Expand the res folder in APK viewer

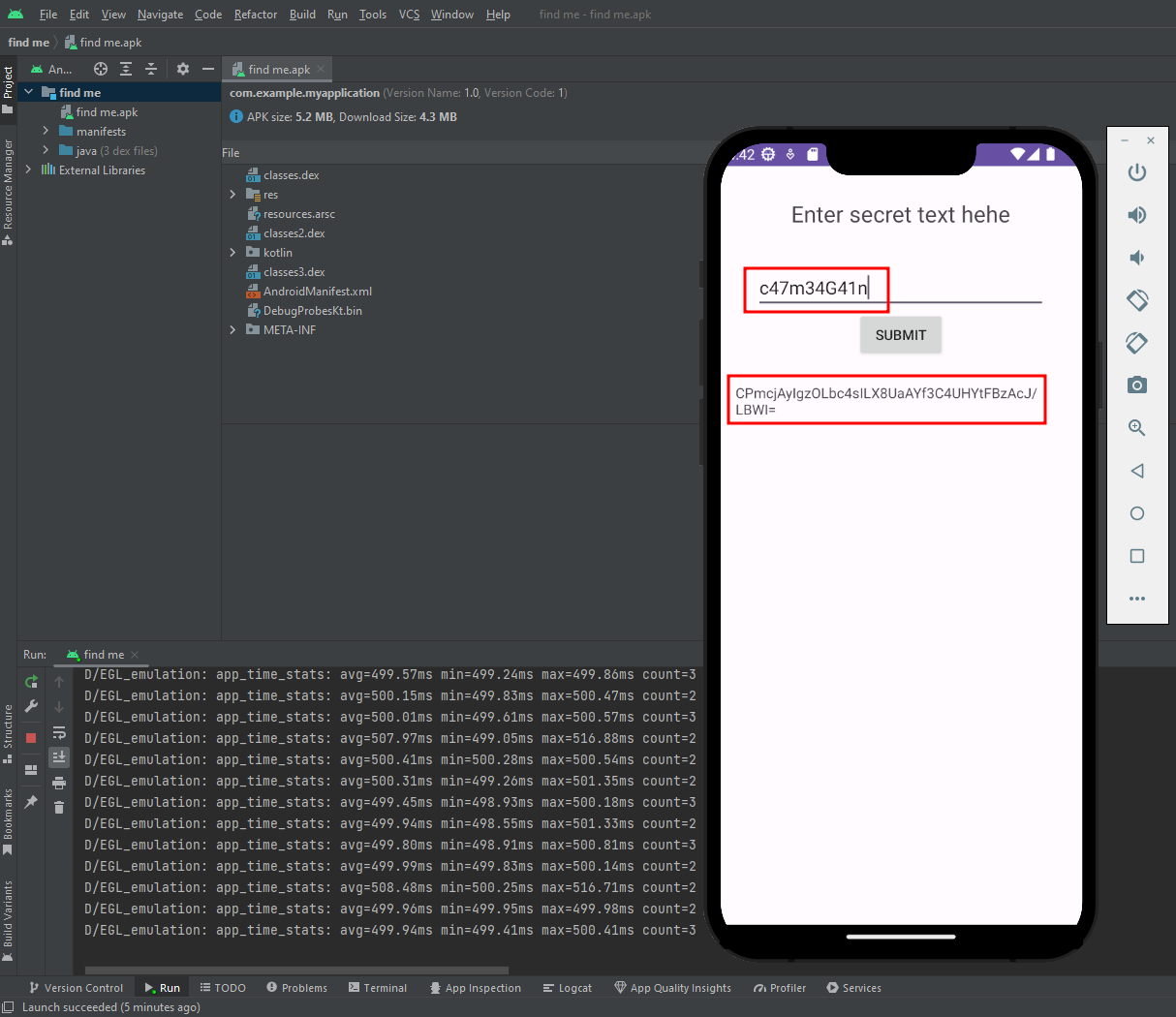click(x=232, y=195)
